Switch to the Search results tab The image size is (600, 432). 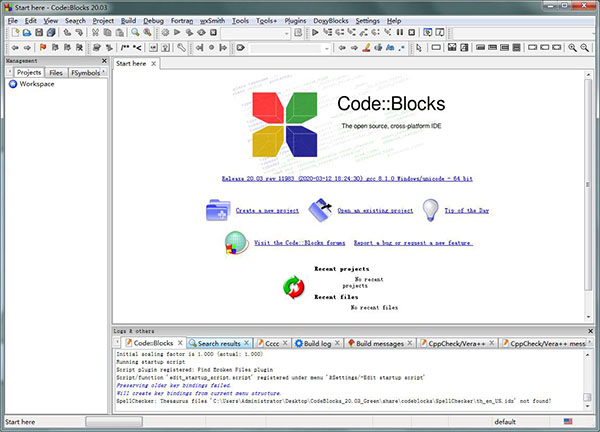[x=219, y=343]
